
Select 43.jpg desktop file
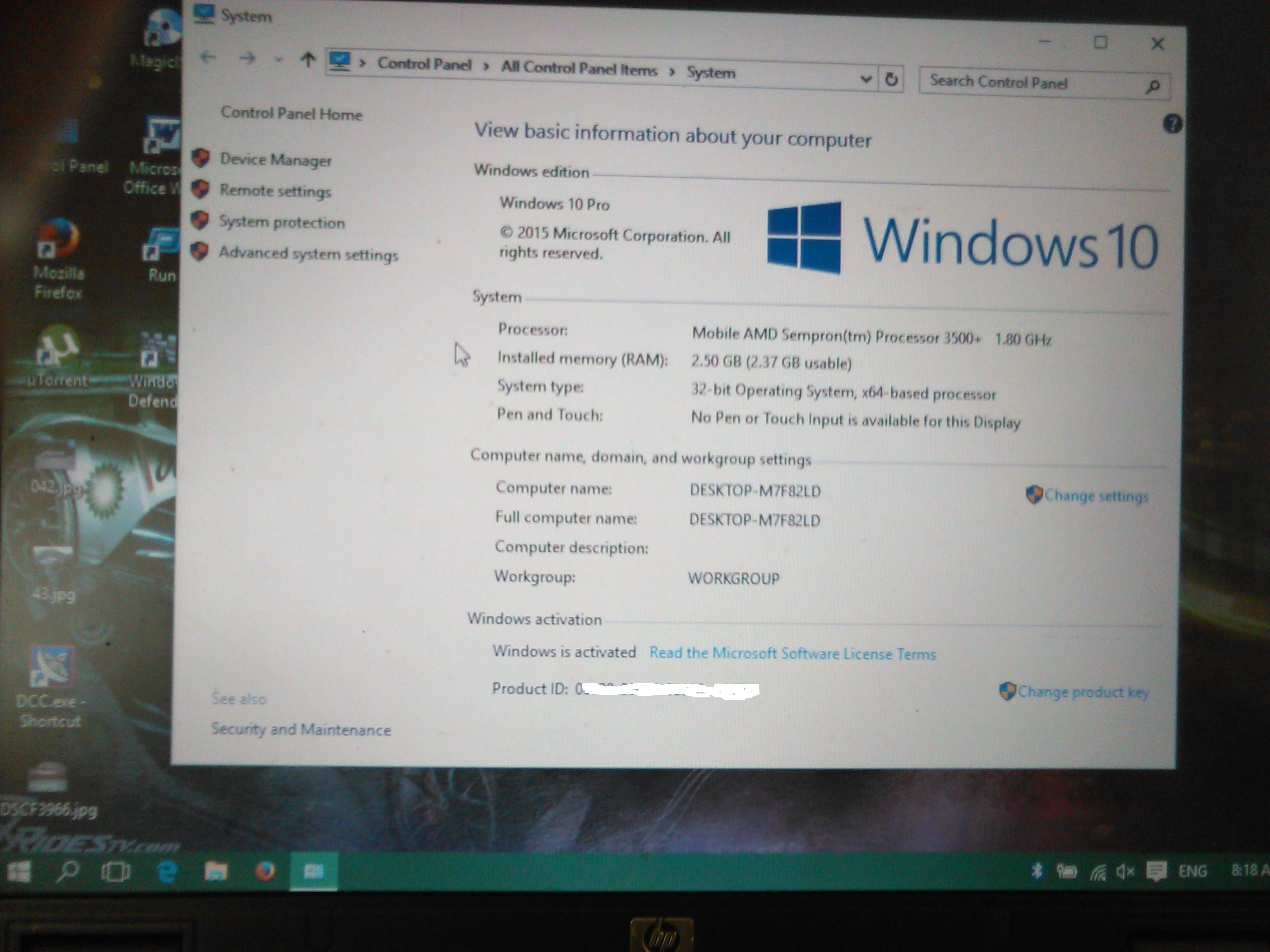tap(53, 574)
